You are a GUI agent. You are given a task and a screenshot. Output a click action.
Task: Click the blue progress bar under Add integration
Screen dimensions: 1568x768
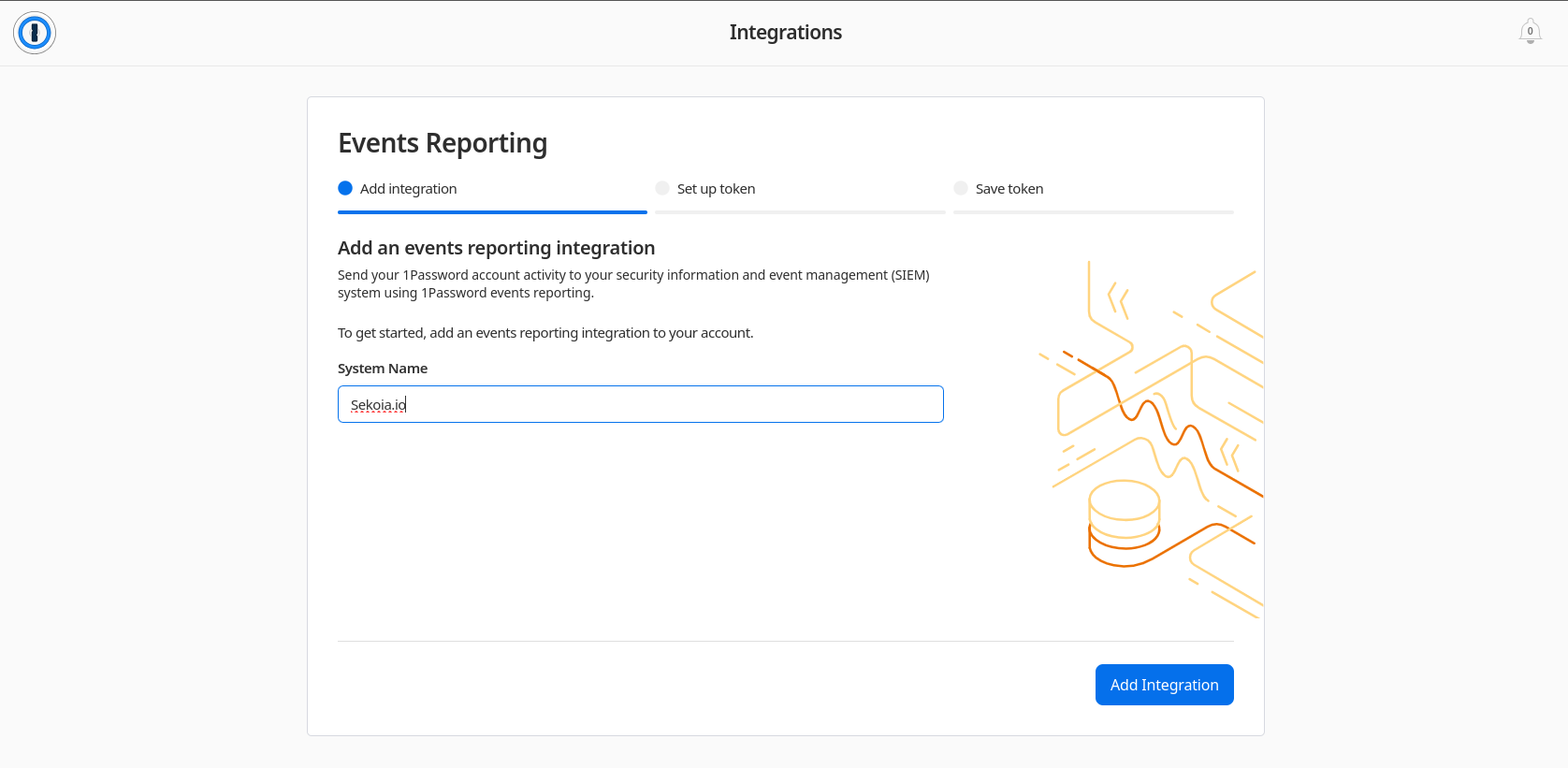[x=492, y=212]
